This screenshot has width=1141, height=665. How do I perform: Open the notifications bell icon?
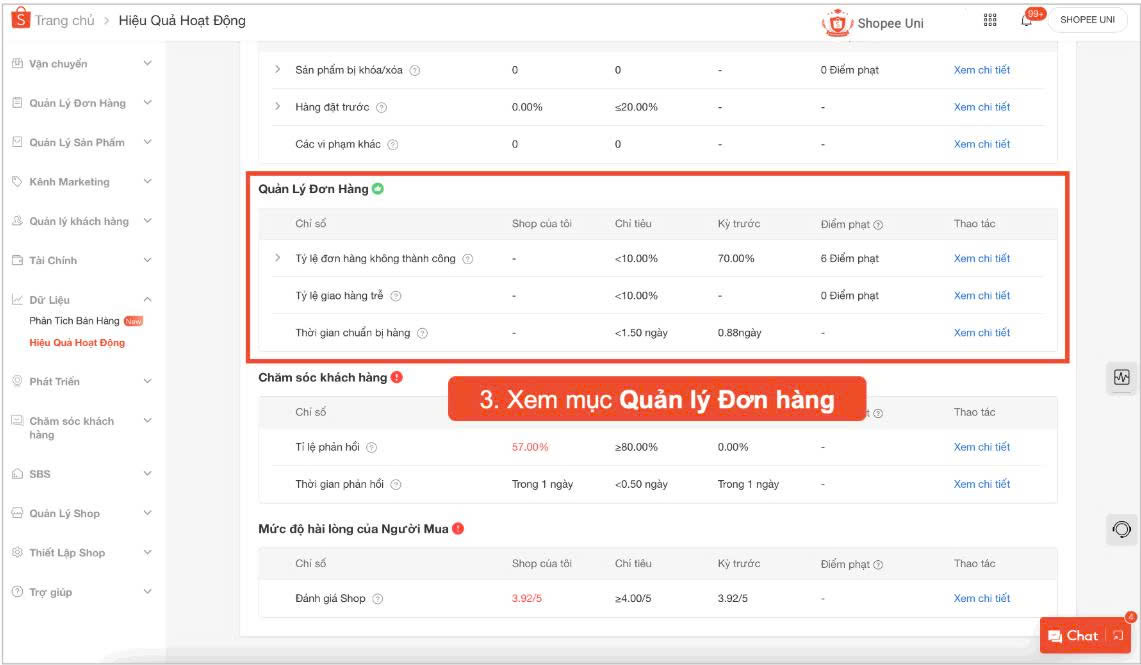(1027, 20)
